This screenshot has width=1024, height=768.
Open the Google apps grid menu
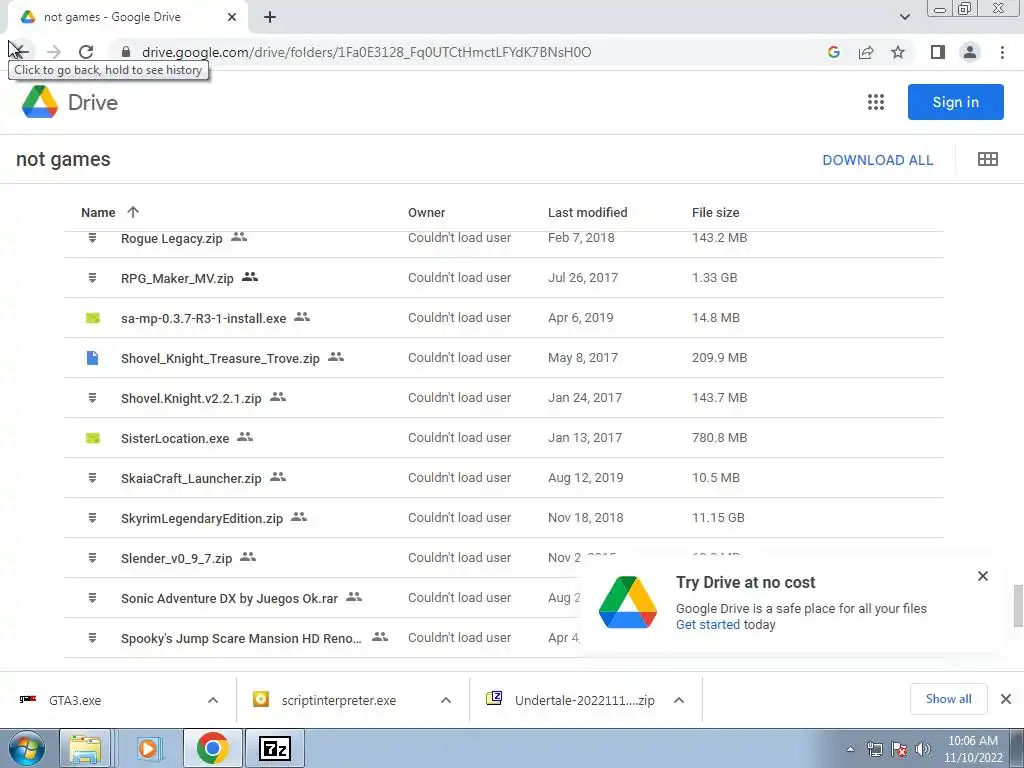pos(876,102)
